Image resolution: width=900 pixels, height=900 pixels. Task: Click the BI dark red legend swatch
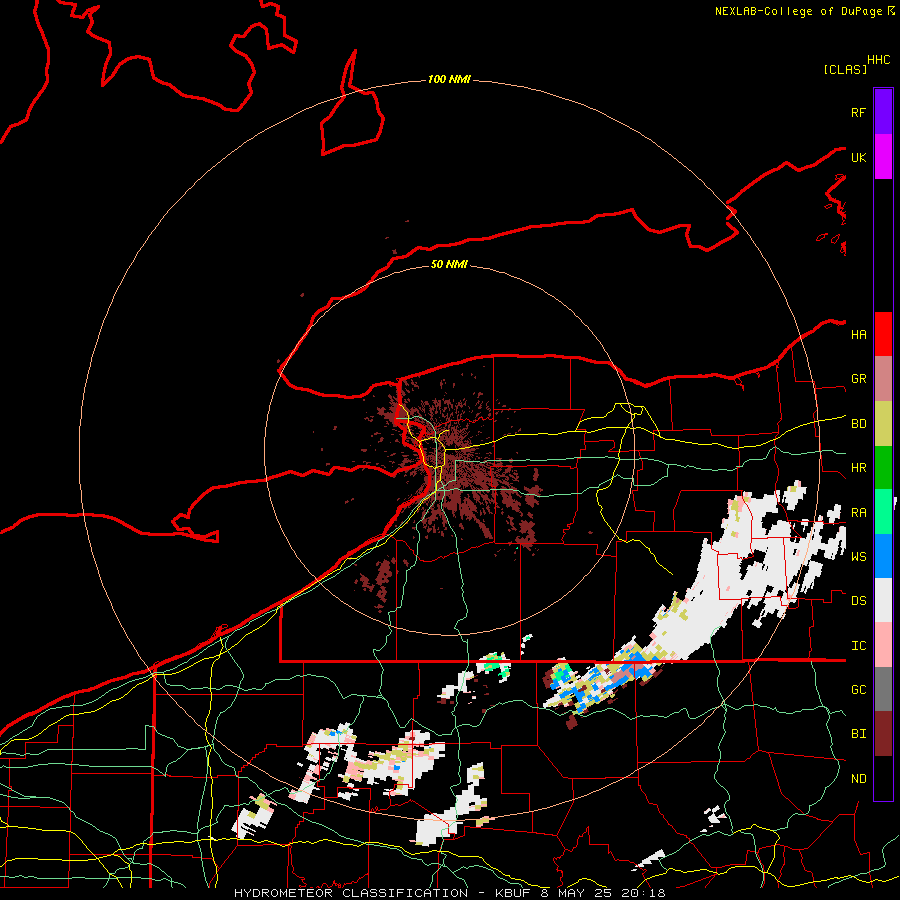click(x=883, y=734)
